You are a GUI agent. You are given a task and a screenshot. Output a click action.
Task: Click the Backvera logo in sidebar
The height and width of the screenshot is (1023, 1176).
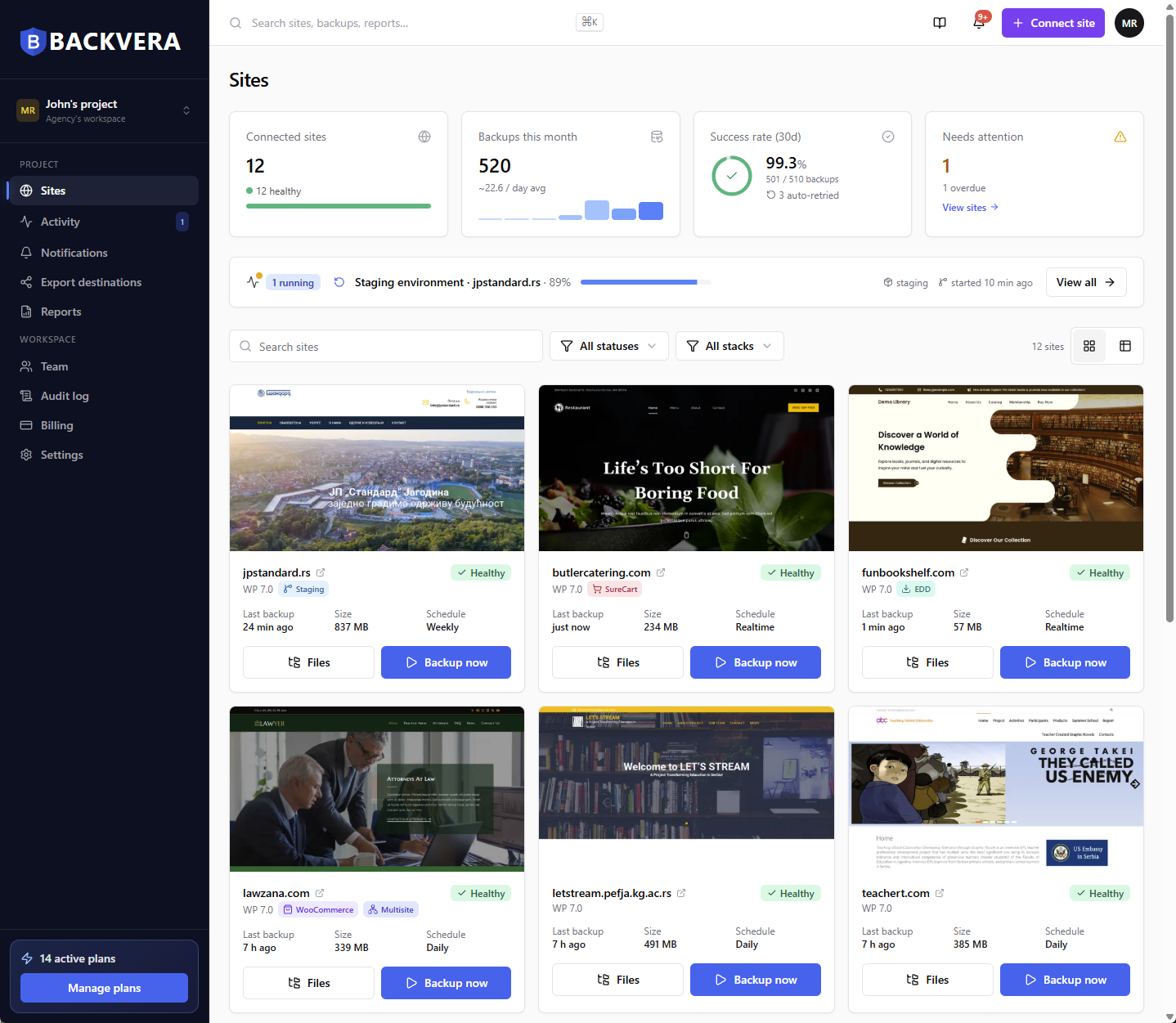[101, 41]
